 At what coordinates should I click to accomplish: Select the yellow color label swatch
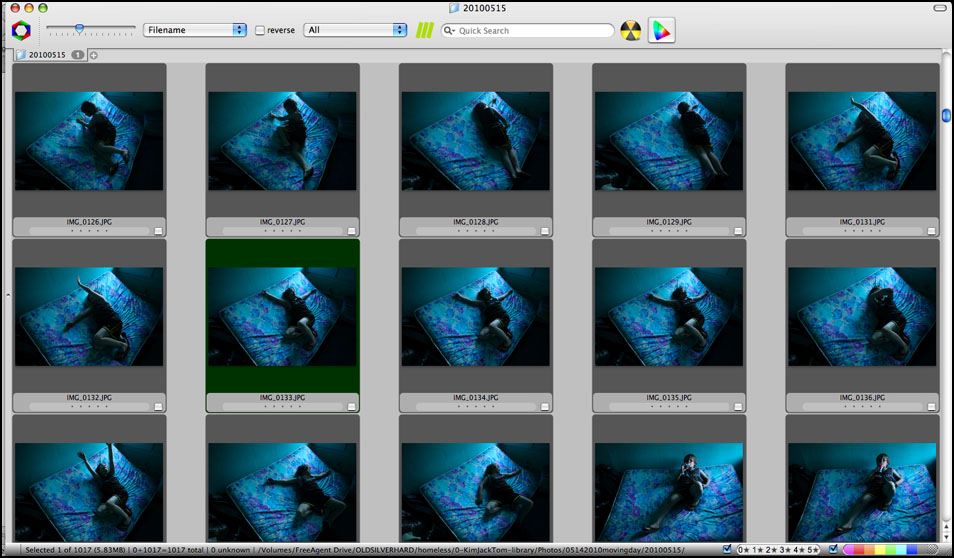coord(880,550)
